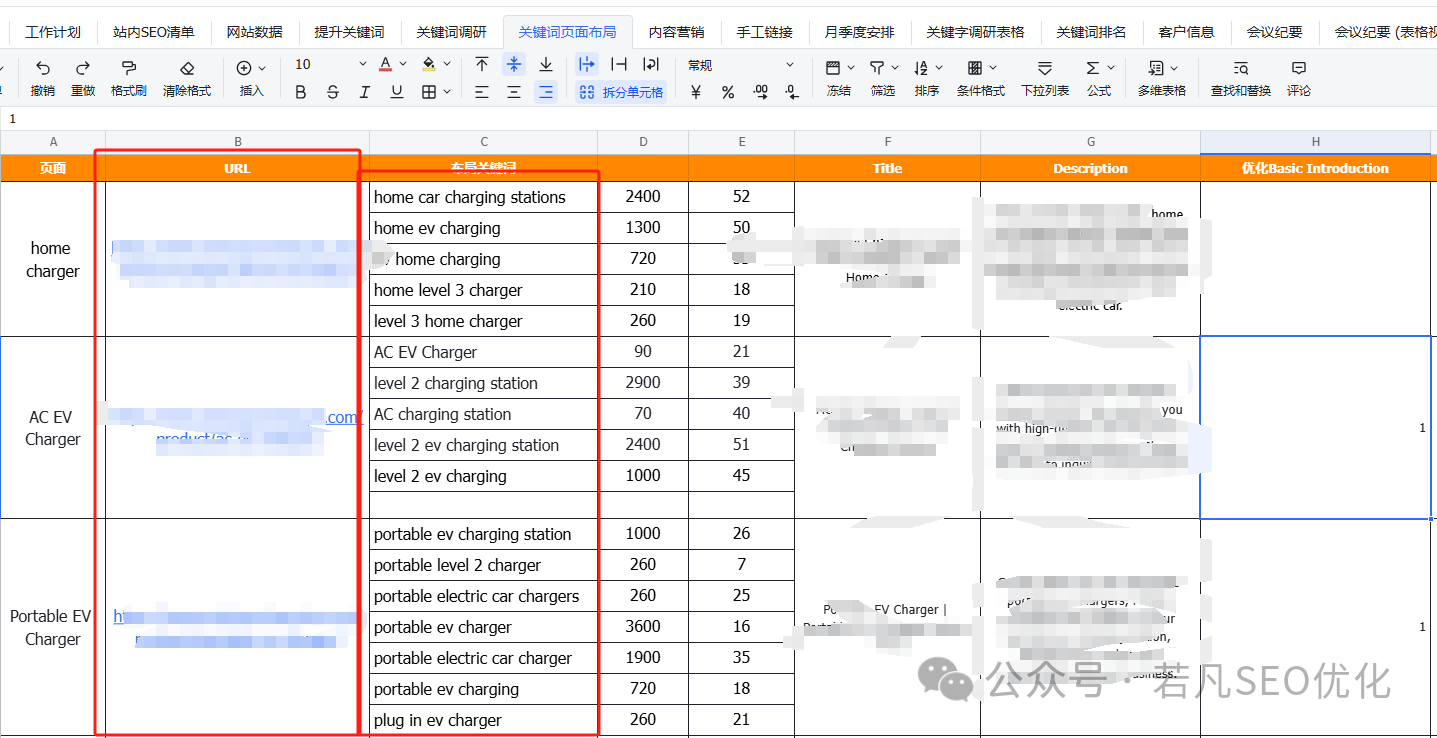Toggle vertical middle alignment
The image size is (1437, 738).
[x=514, y=65]
